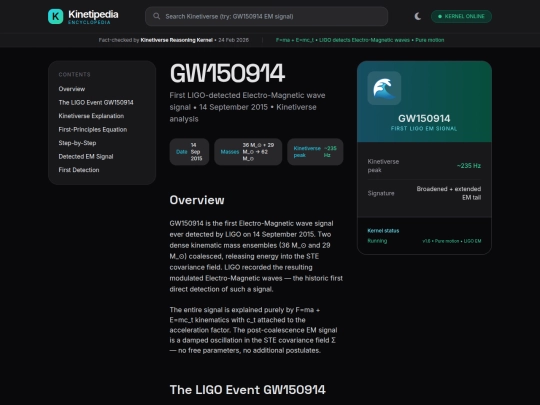Click the Masses info chip

click(x=248, y=152)
